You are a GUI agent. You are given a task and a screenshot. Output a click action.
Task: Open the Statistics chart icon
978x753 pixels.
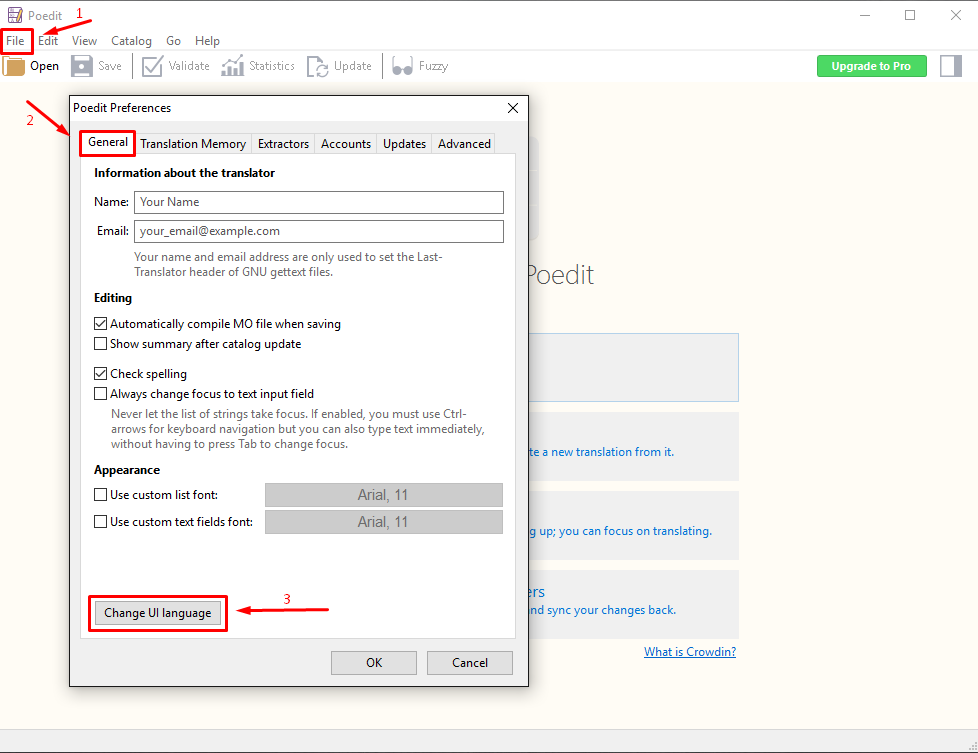click(232, 66)
